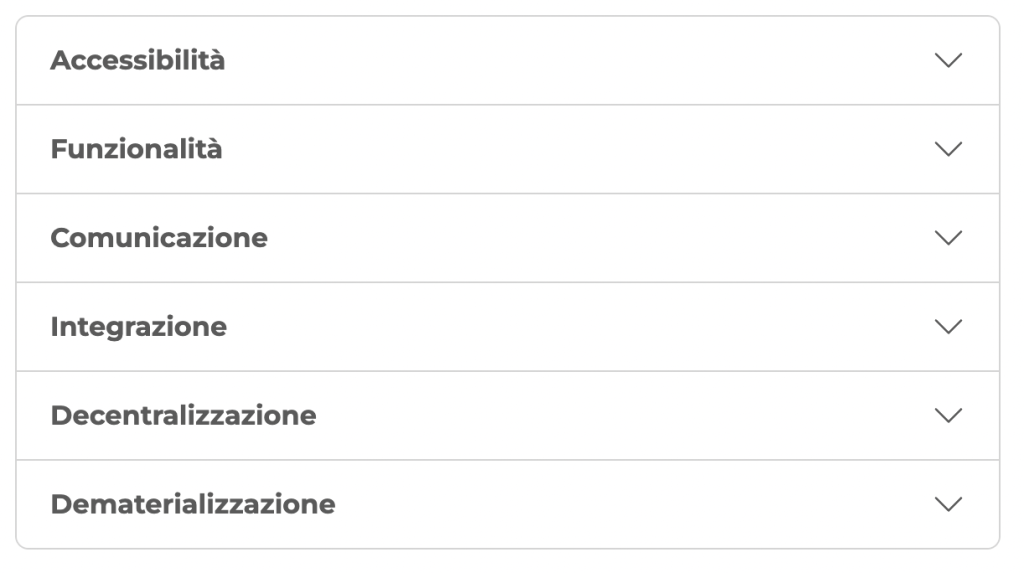
Task: Select the Dematerializzazione heading text
Action: pos(193,505)
